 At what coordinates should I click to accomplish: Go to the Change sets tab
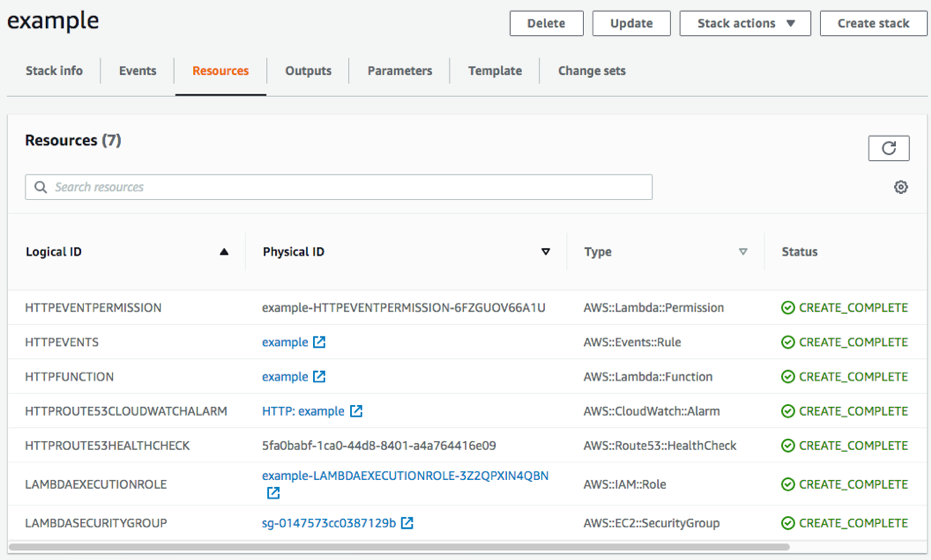click(592, 71)
